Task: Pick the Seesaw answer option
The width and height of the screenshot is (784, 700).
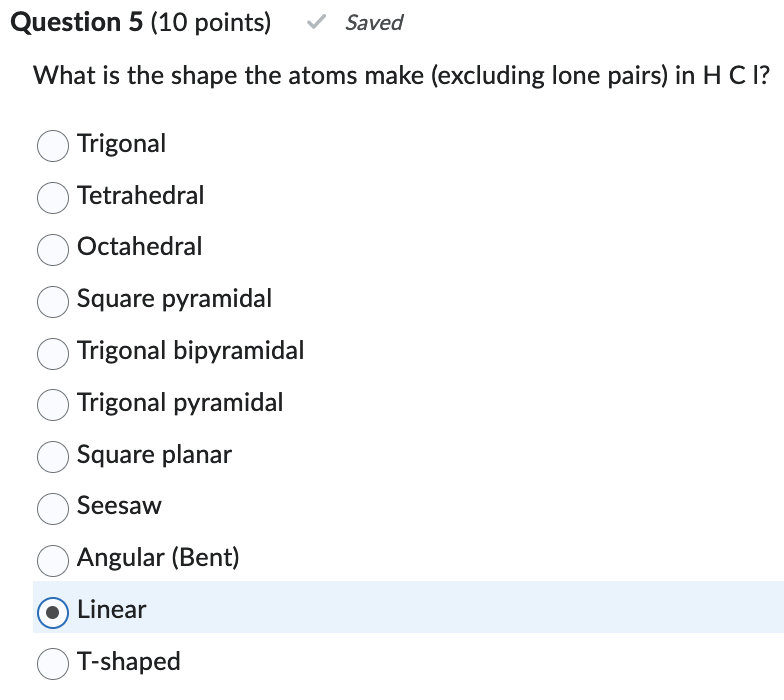Action: (x=53, y=509)
